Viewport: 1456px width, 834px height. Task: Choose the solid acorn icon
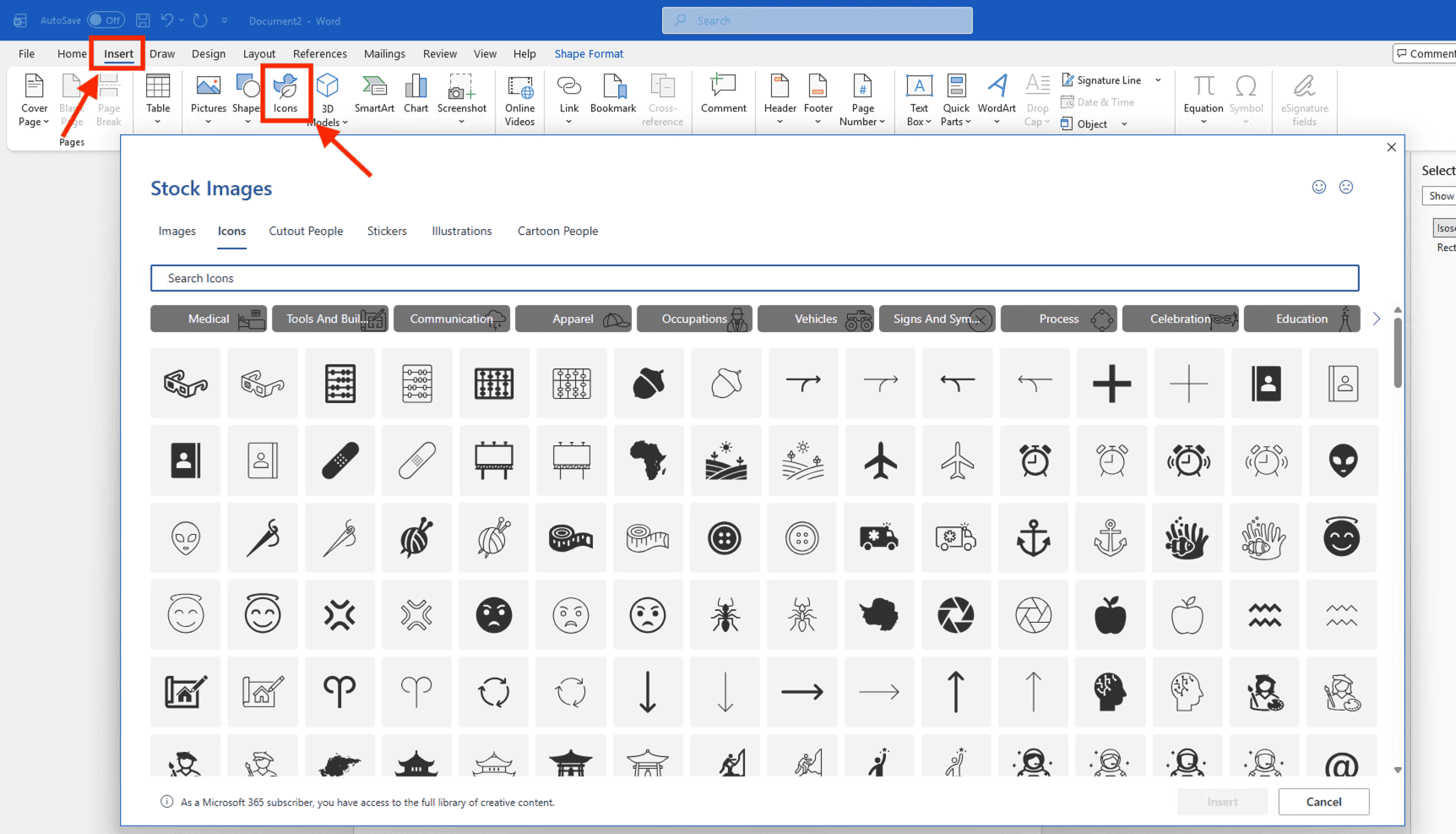point(649,384)
